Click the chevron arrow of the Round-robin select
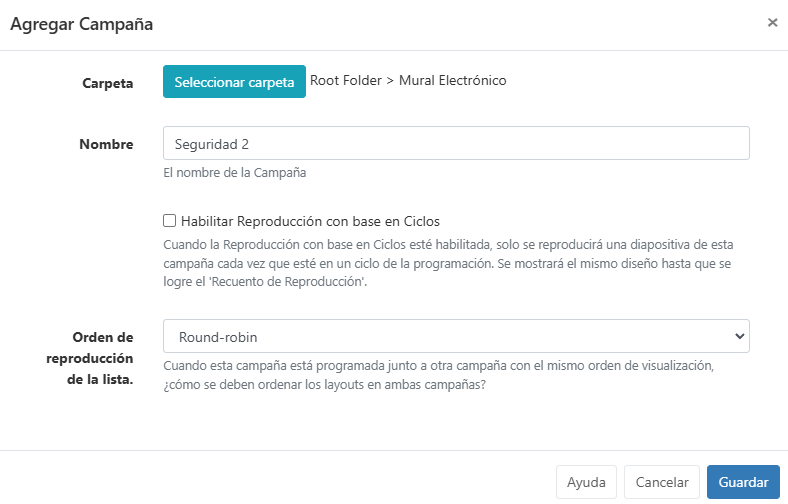Screen dimensions: 788x504 739,336
